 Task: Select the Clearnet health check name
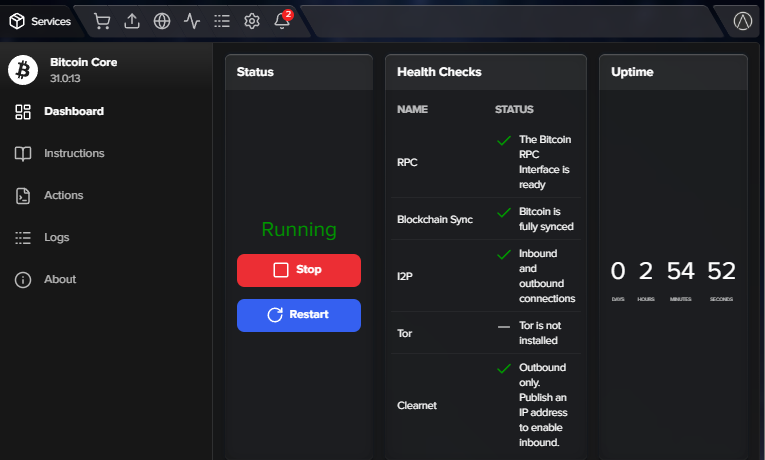417,405
